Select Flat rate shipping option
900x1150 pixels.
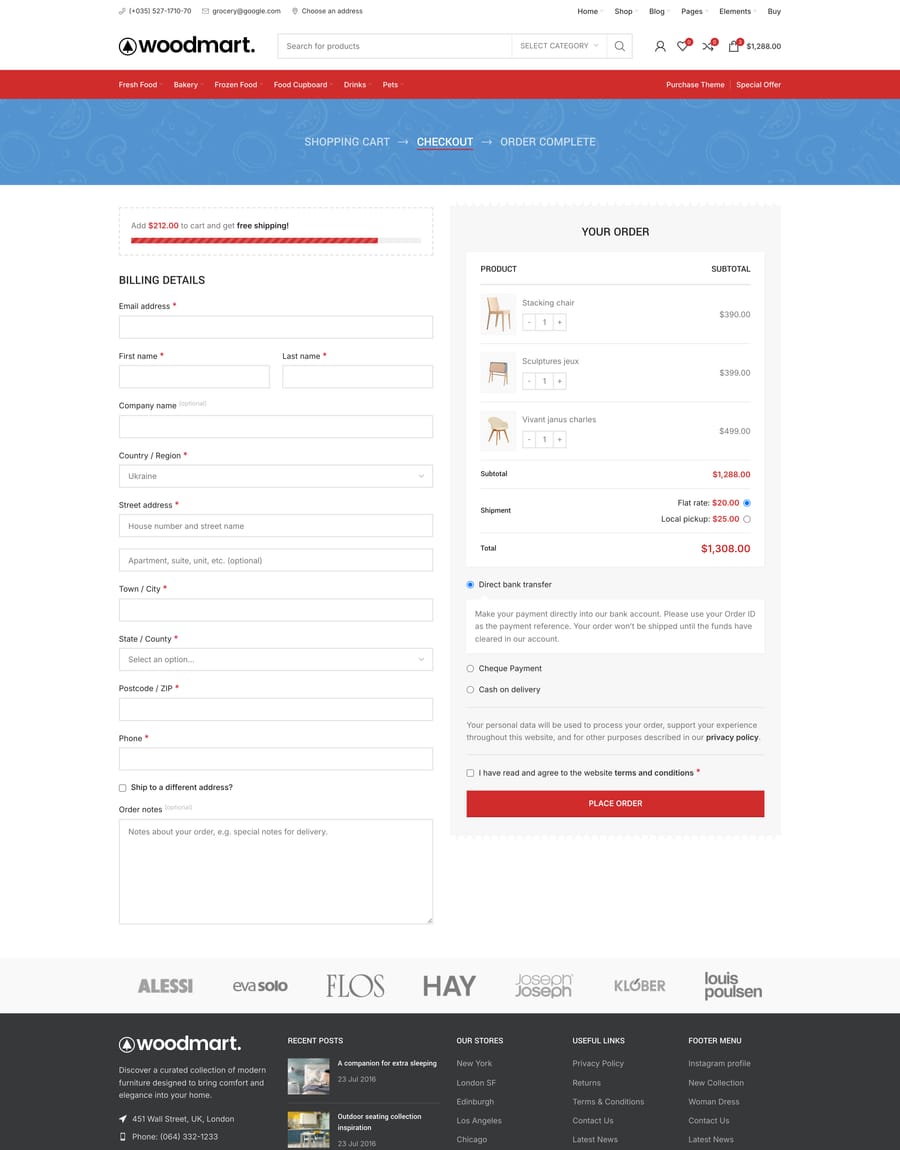[747, 503]
